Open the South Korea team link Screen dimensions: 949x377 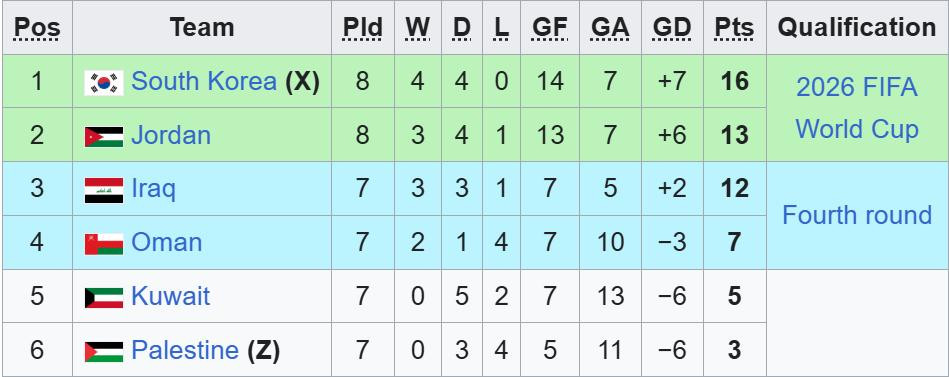click(203, 81)
